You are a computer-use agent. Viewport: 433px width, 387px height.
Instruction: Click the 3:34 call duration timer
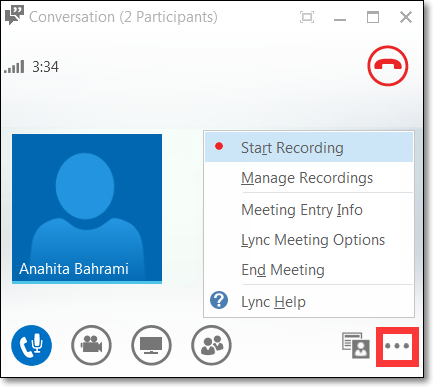pos(45,67)
